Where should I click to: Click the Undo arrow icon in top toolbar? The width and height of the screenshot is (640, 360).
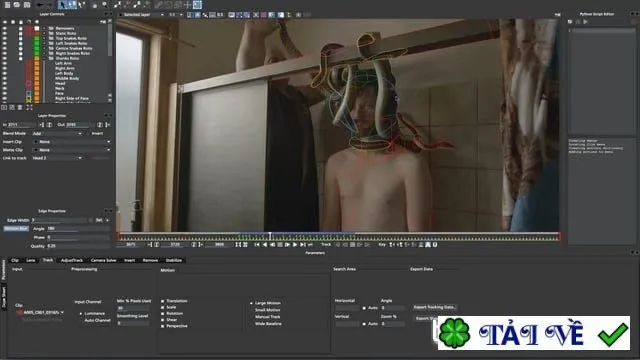(x=40, y=5)
